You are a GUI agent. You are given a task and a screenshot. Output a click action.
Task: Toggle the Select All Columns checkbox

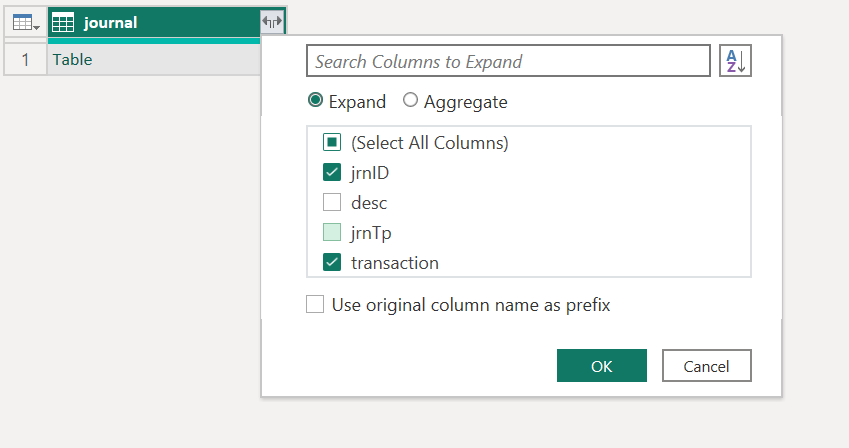pos(333,143)
